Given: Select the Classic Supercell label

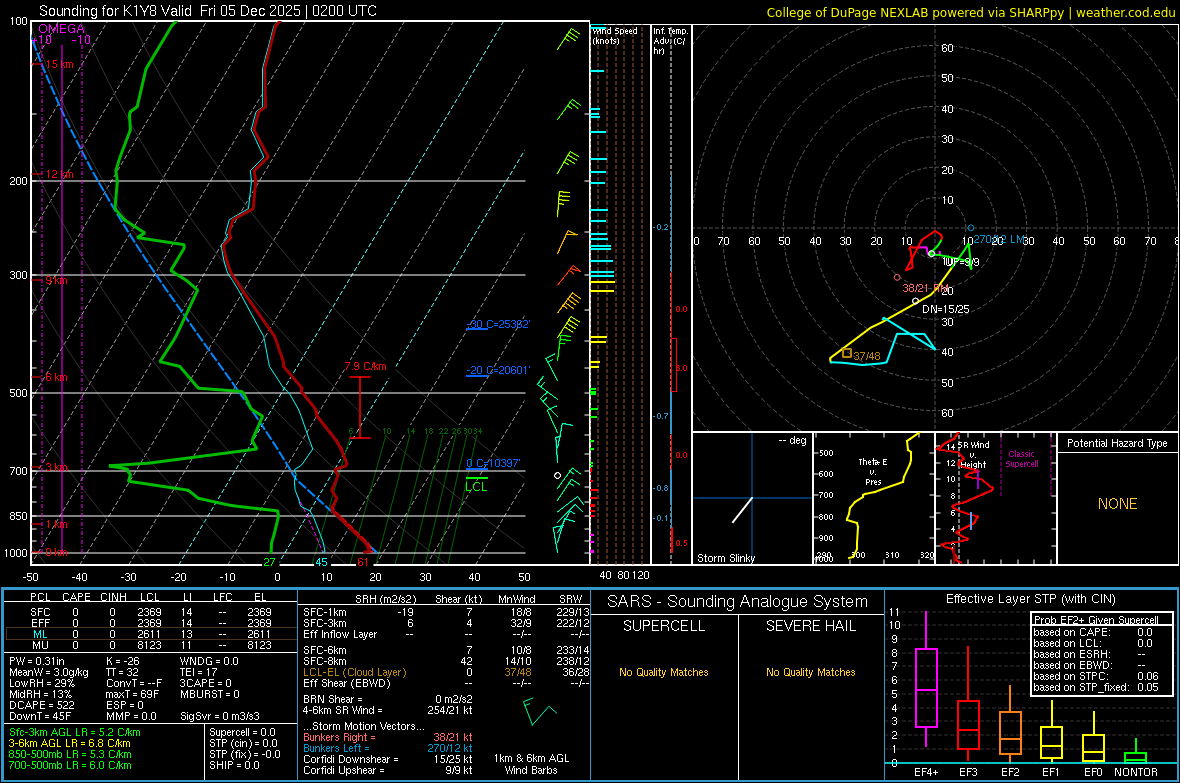Looking at the screenshot, I should coord(1021,459).
